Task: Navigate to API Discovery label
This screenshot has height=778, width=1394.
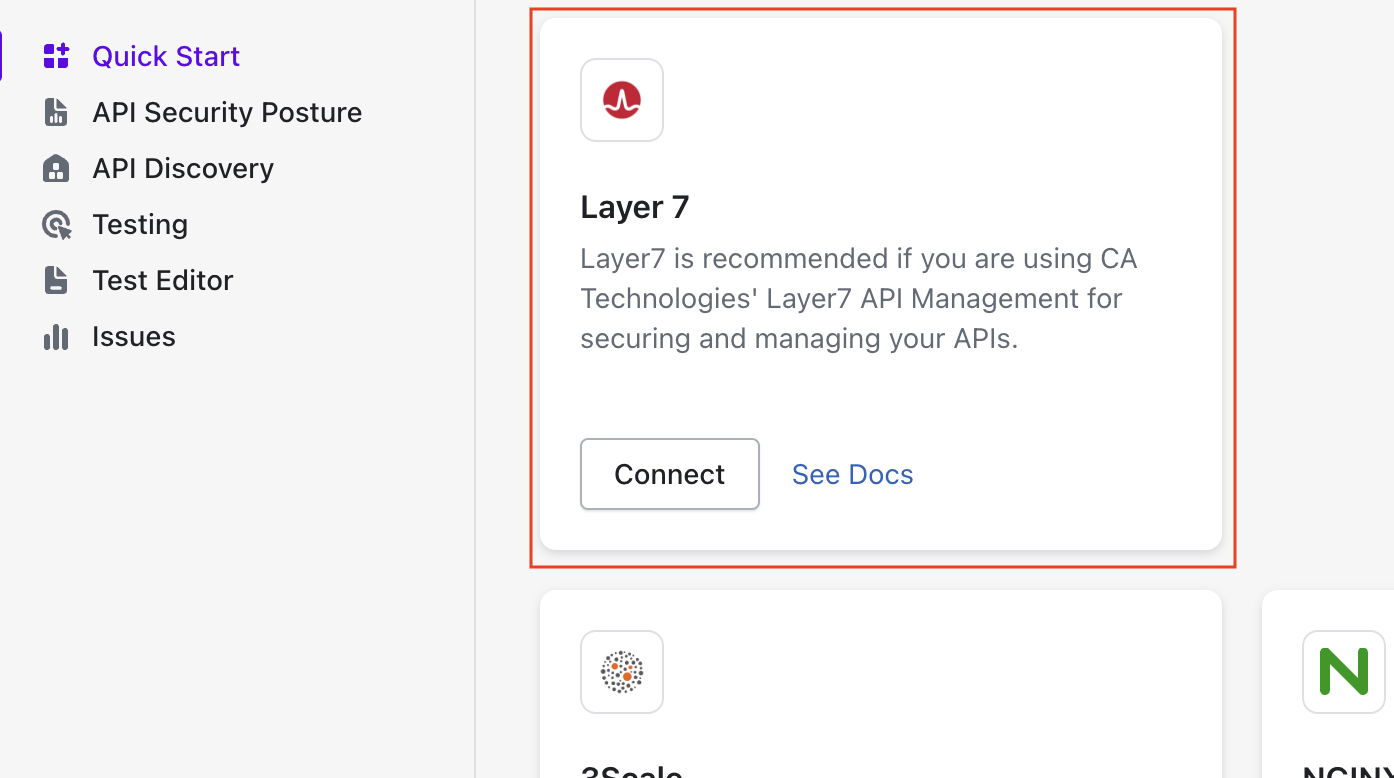Action: (183, 168)
